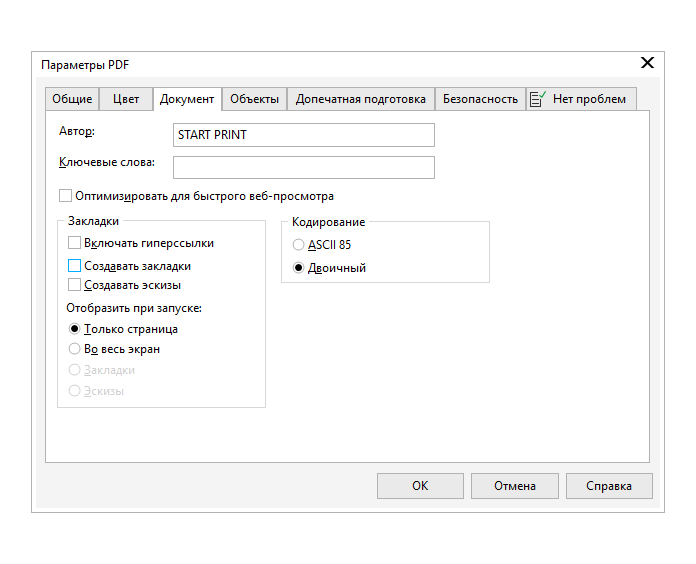This screenshot has height=564, width=696.
Task: Click the preflight checklist icon in tab
Action: click(x=538, y=99)
